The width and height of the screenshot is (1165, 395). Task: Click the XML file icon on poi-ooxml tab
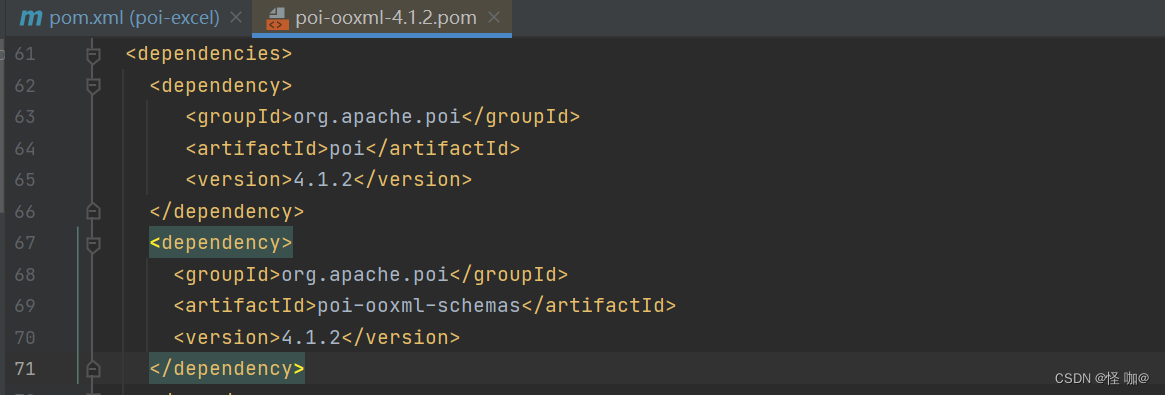[276, 19]
